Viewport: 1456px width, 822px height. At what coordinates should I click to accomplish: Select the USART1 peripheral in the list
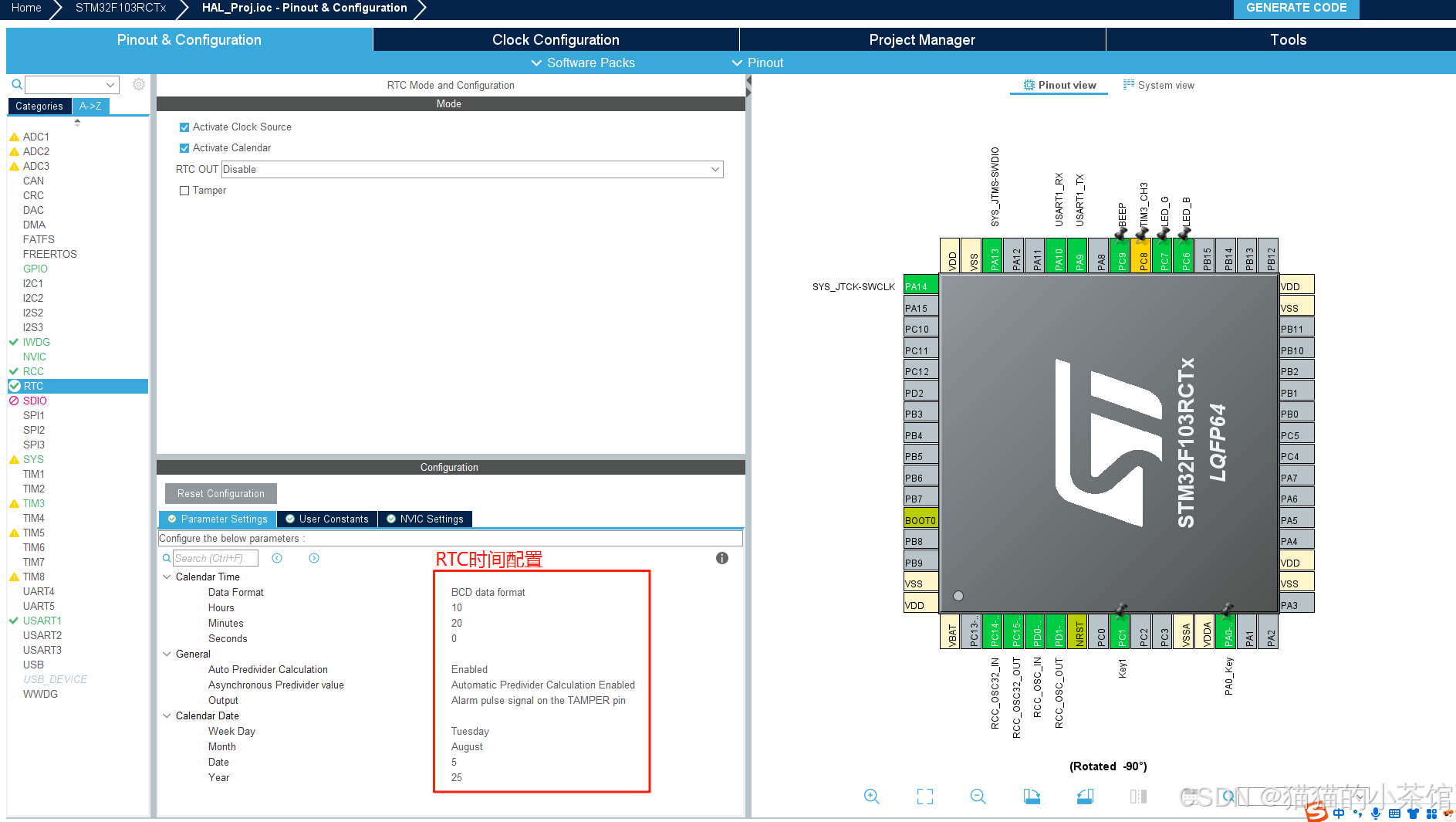tap(42, 621)
